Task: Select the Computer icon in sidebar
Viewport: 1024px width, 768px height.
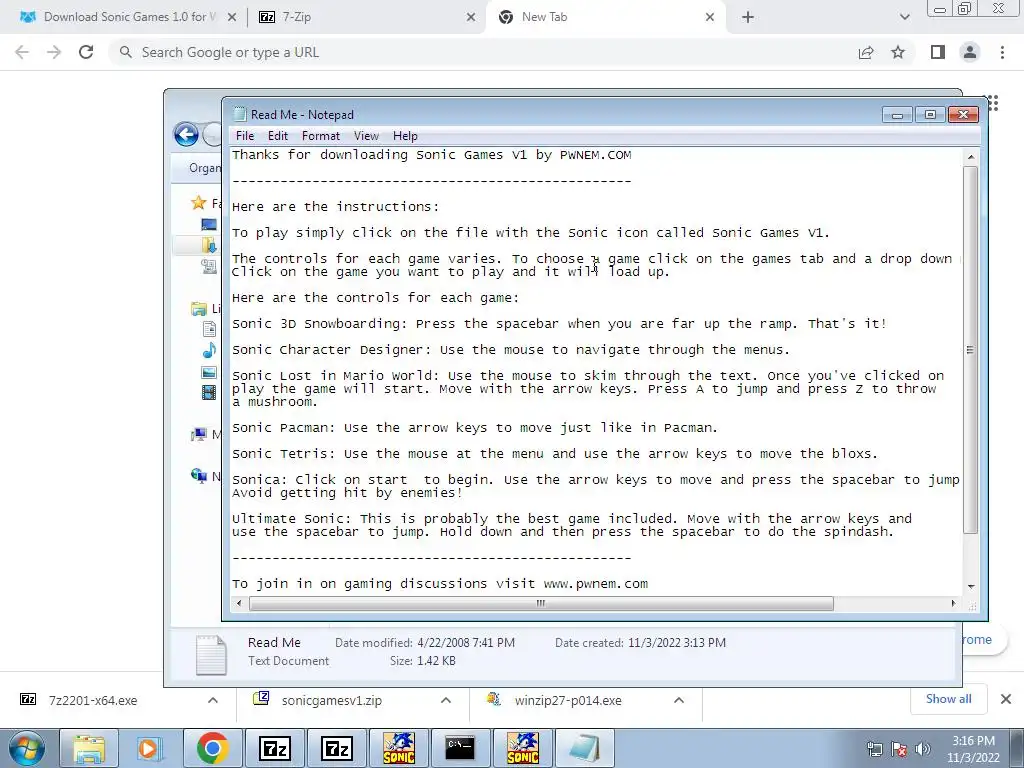Action: pyautogui.click(x=199, y=434)
